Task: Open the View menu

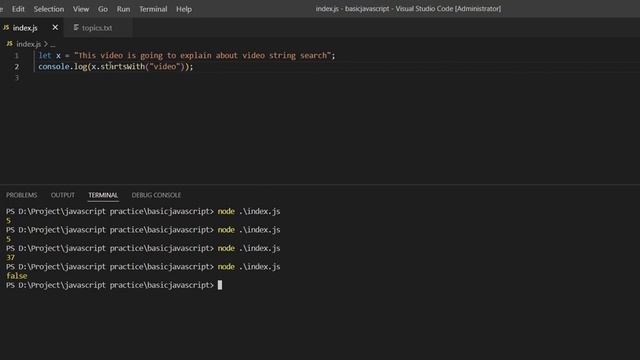Action: point(81,9)
